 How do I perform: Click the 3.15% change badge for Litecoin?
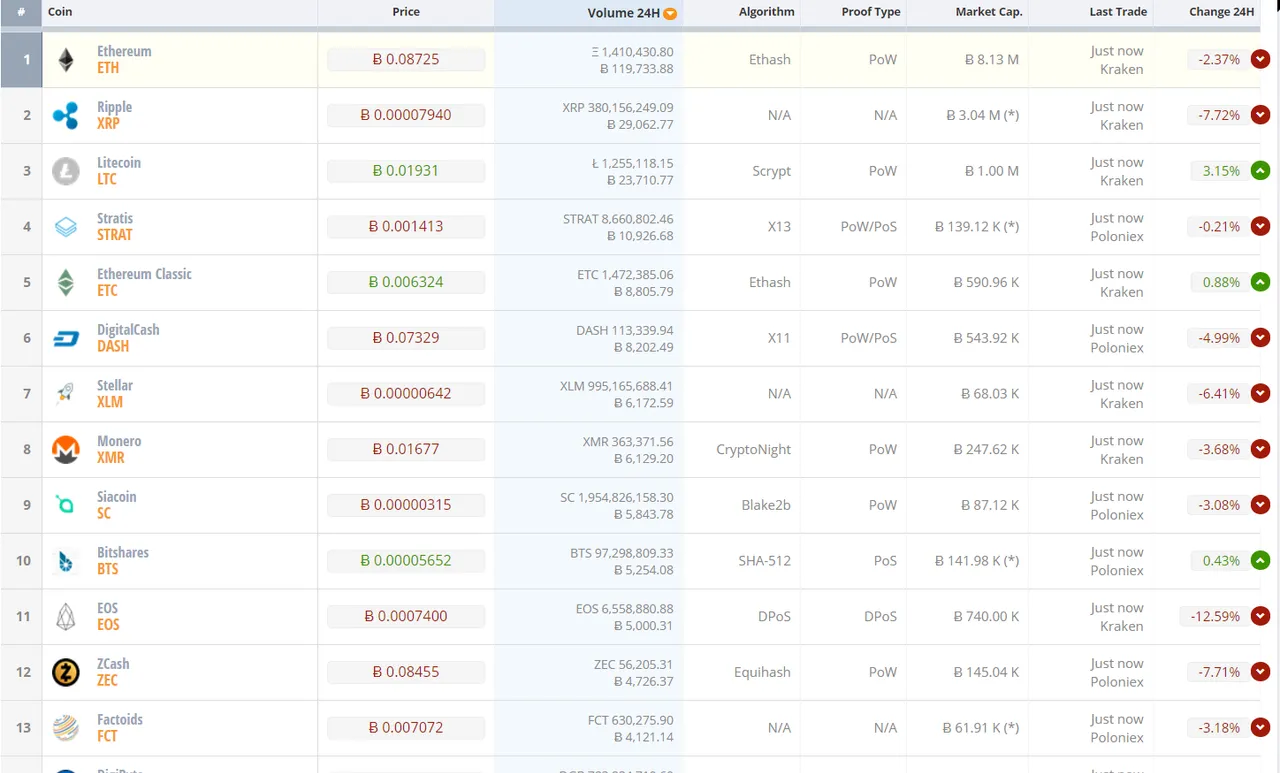1219,171
